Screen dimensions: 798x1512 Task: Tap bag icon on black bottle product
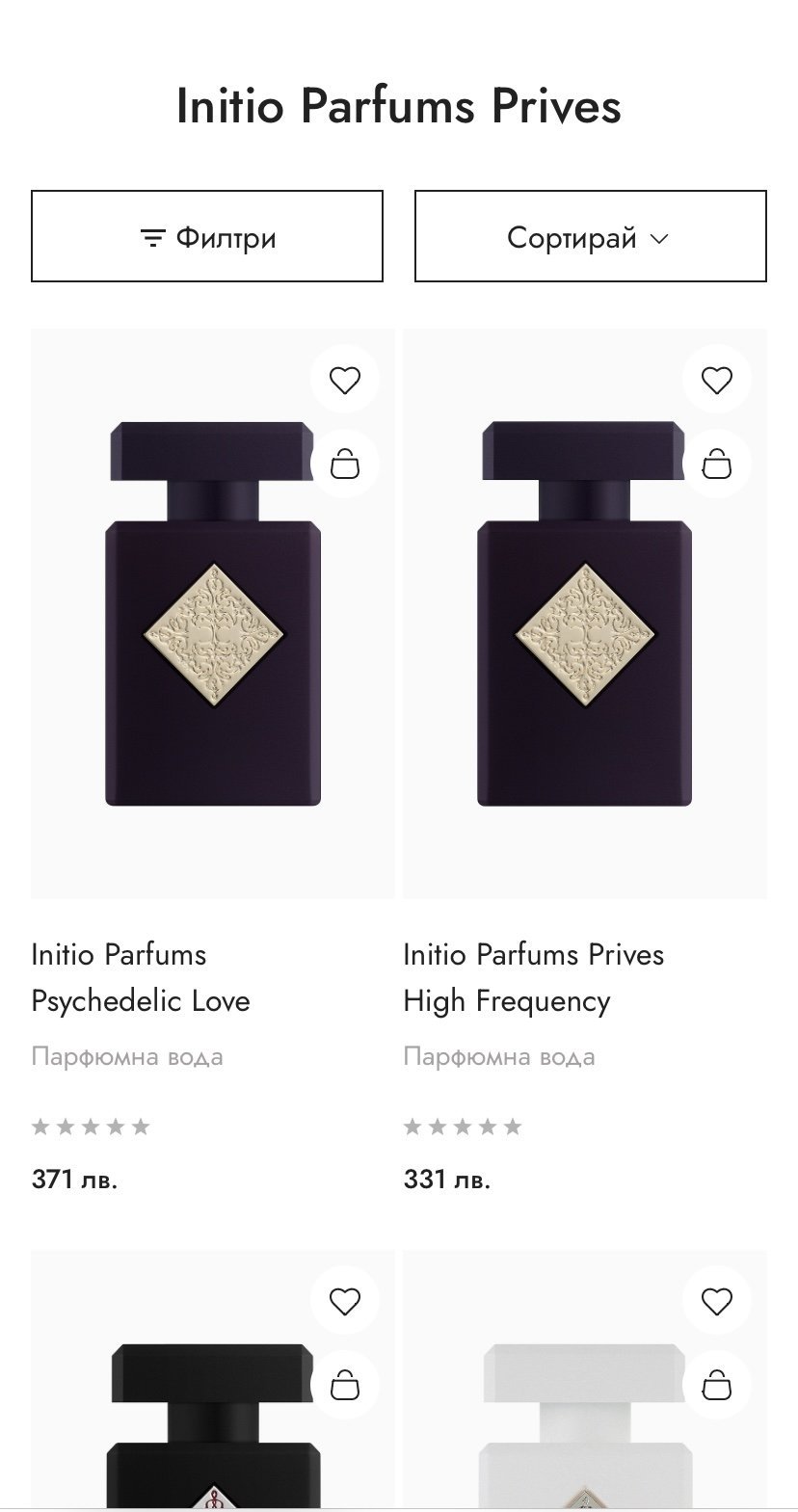pyautogui.click(x=344, y=1386)
